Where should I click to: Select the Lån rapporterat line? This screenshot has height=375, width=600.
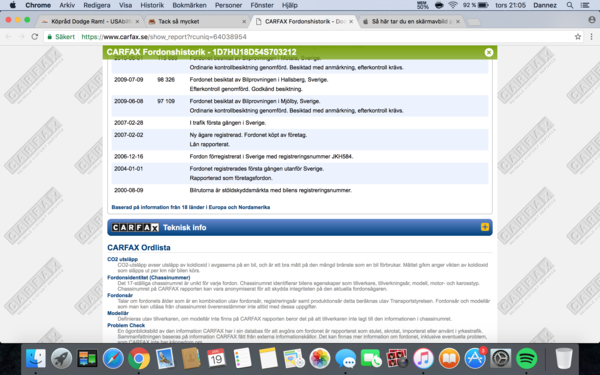pos(209,144)
